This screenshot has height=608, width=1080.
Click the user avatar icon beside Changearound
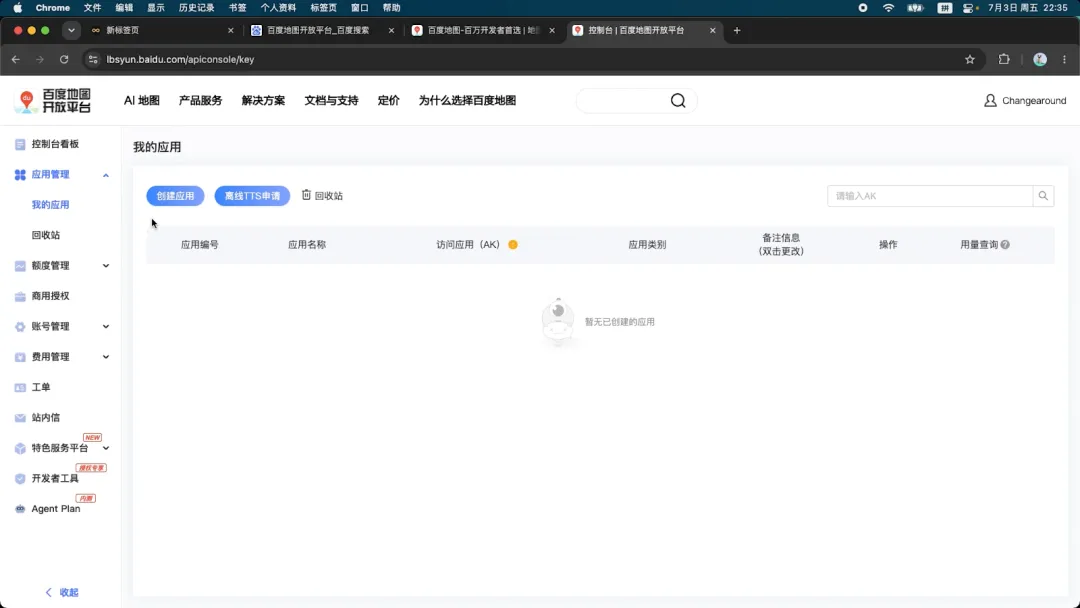990,101
